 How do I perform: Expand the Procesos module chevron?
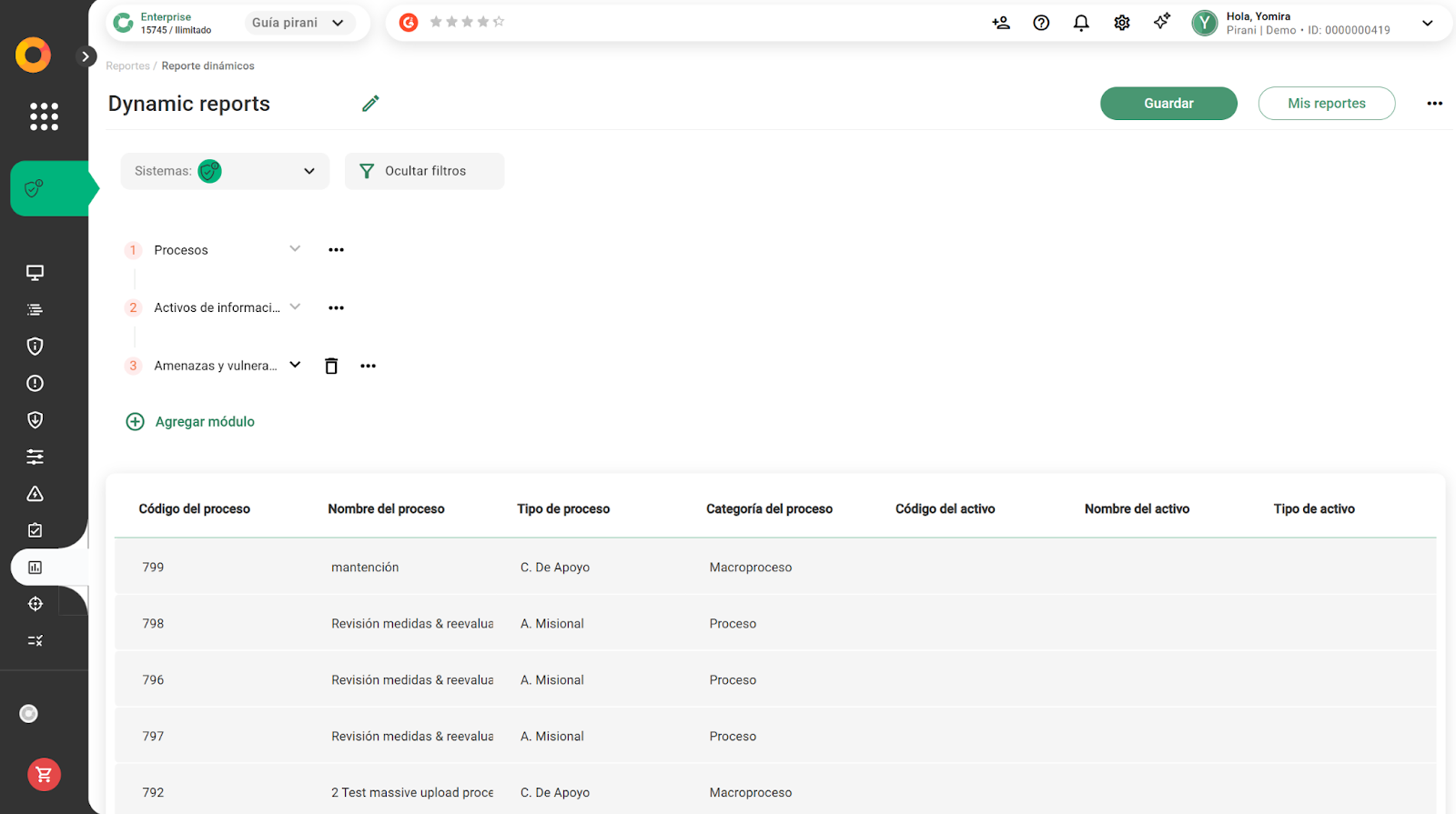[295, 249]
